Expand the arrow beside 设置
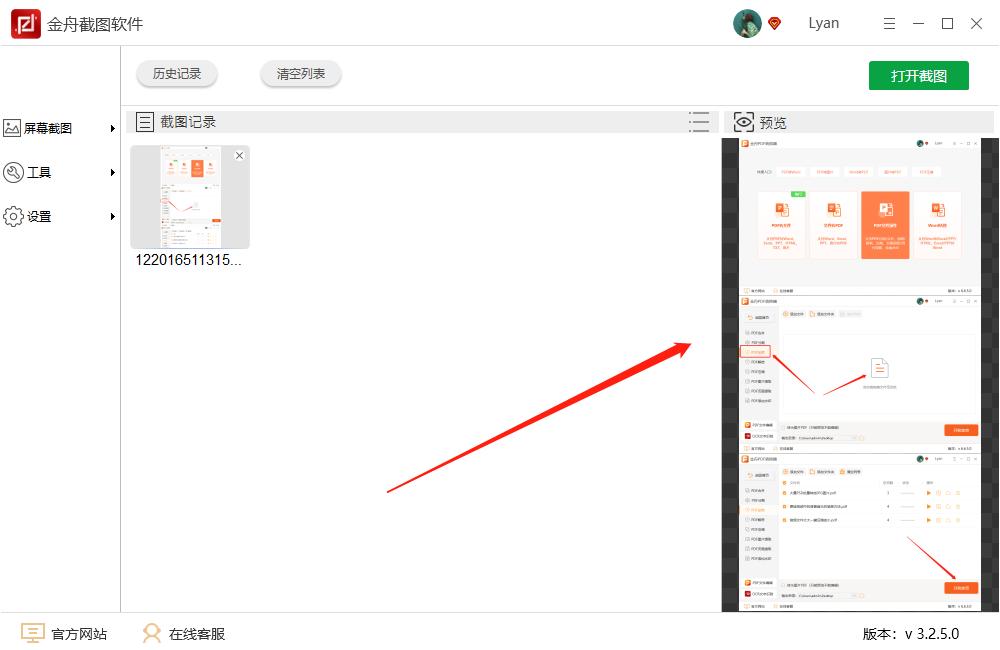The width and height of the screenshot is (1000, 650). [x=113, y=217]
